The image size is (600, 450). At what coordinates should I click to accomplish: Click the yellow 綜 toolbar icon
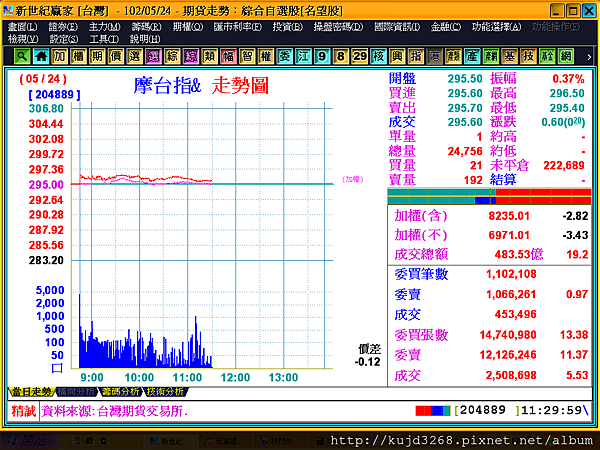point(172,56)
